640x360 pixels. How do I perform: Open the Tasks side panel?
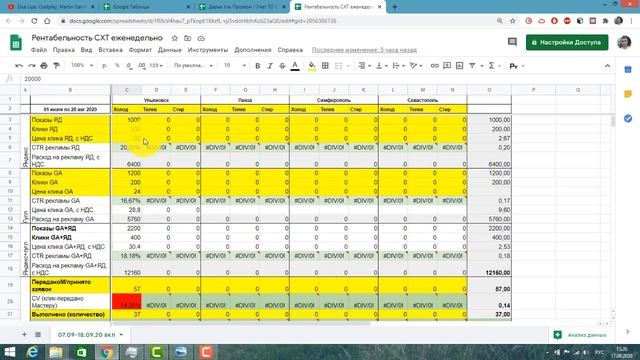coord(628,119)
